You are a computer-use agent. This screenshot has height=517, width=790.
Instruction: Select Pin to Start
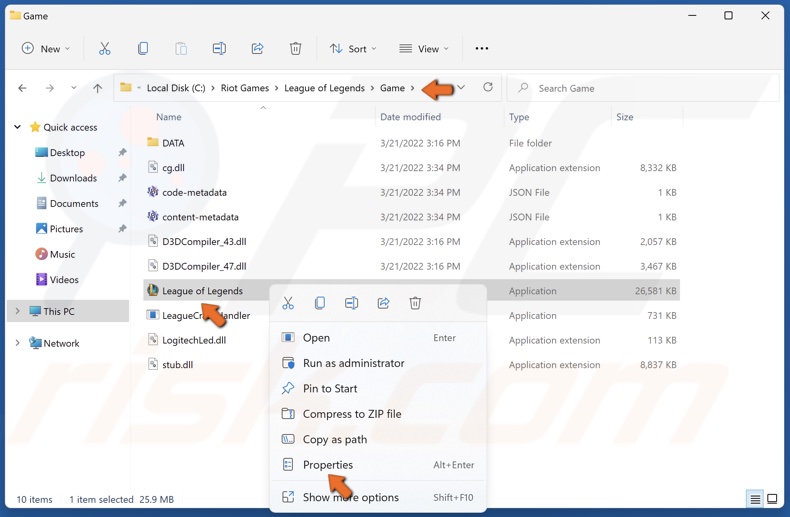pyautogui.click(x=378, y=389)
